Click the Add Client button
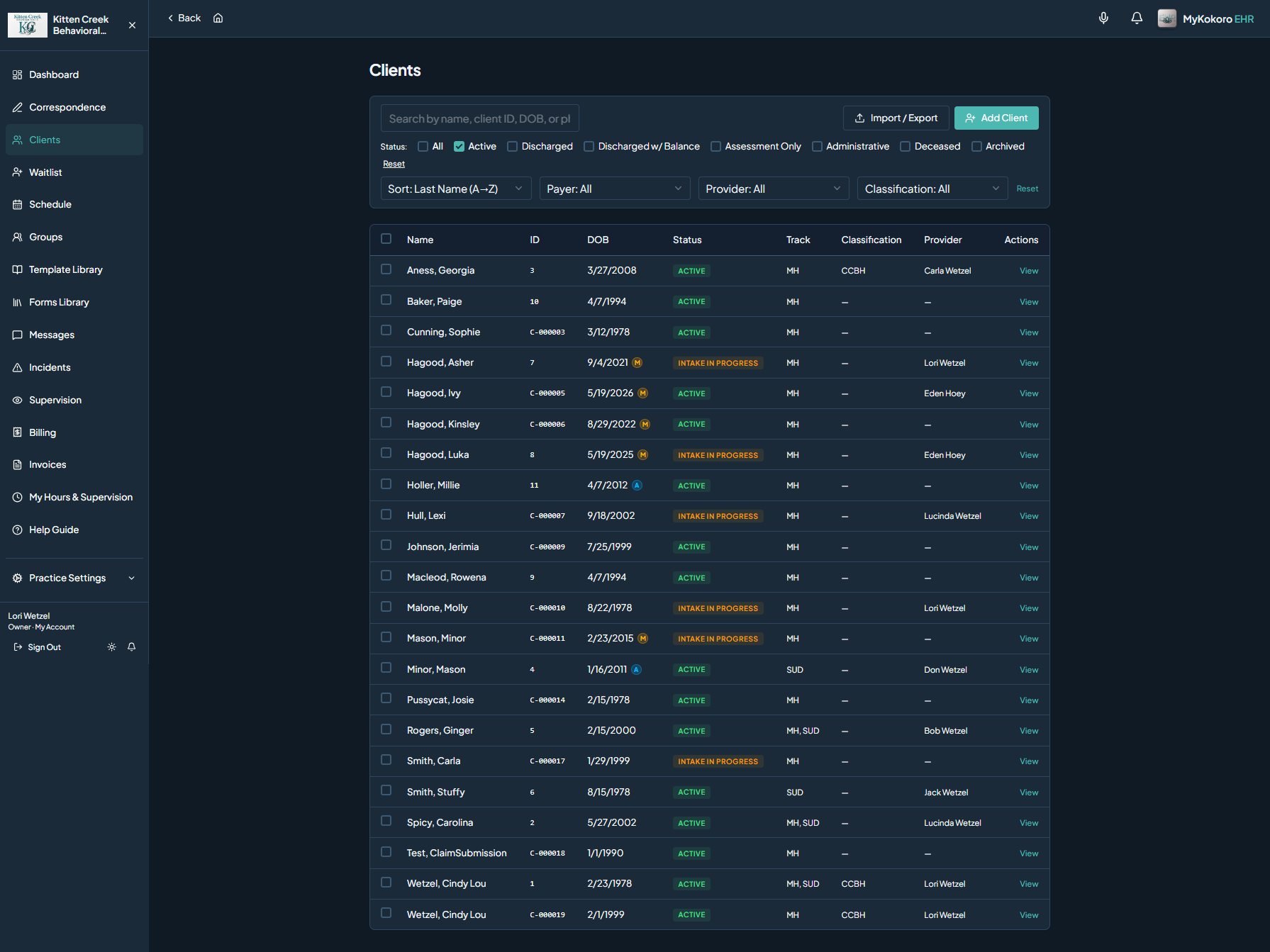This screenshot has height=952, width=1270. coord(996,118)
